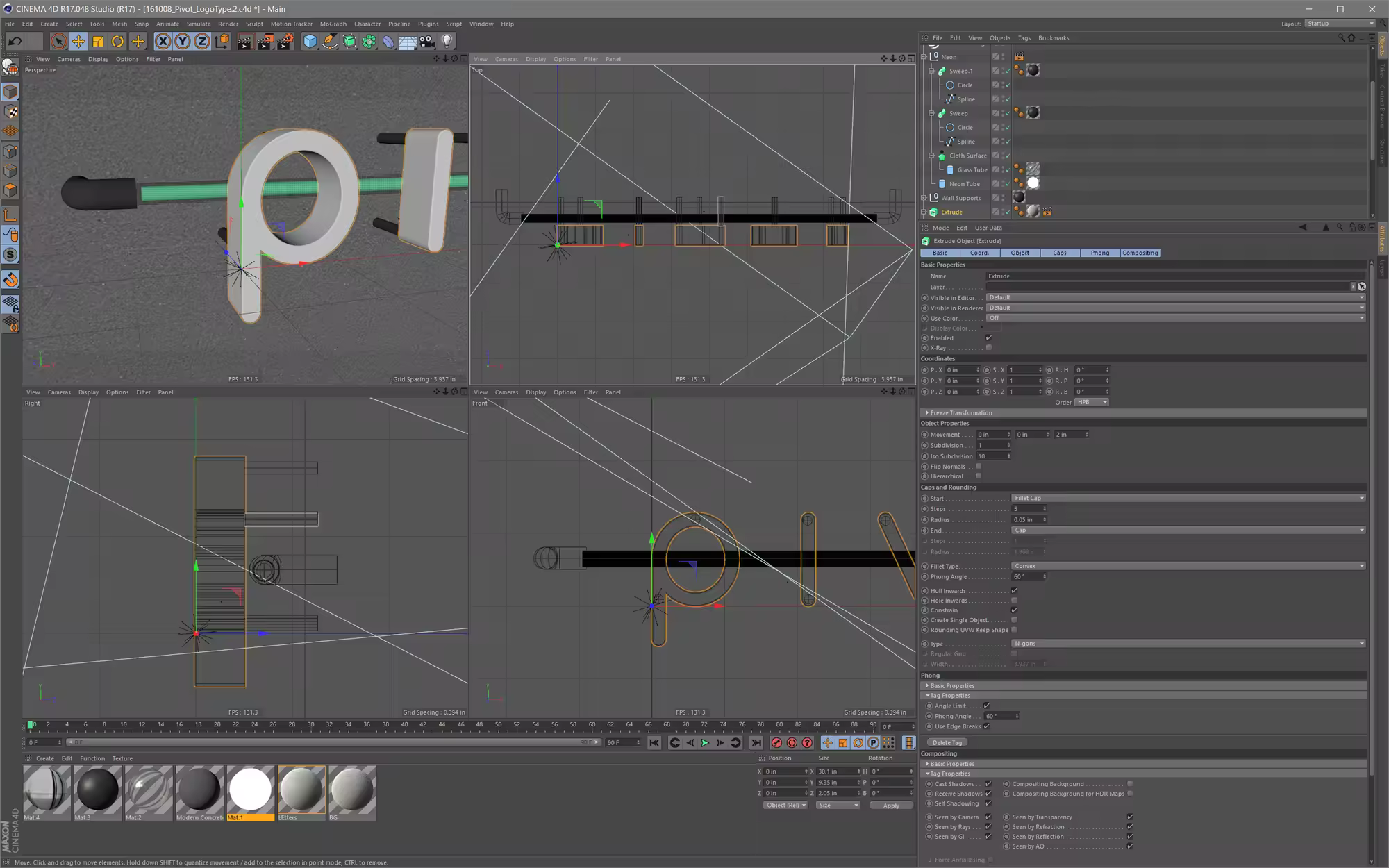Click the Record Active Objects button
The width and height of the screenshot is (1389, 868).
(x=776, y=743)
